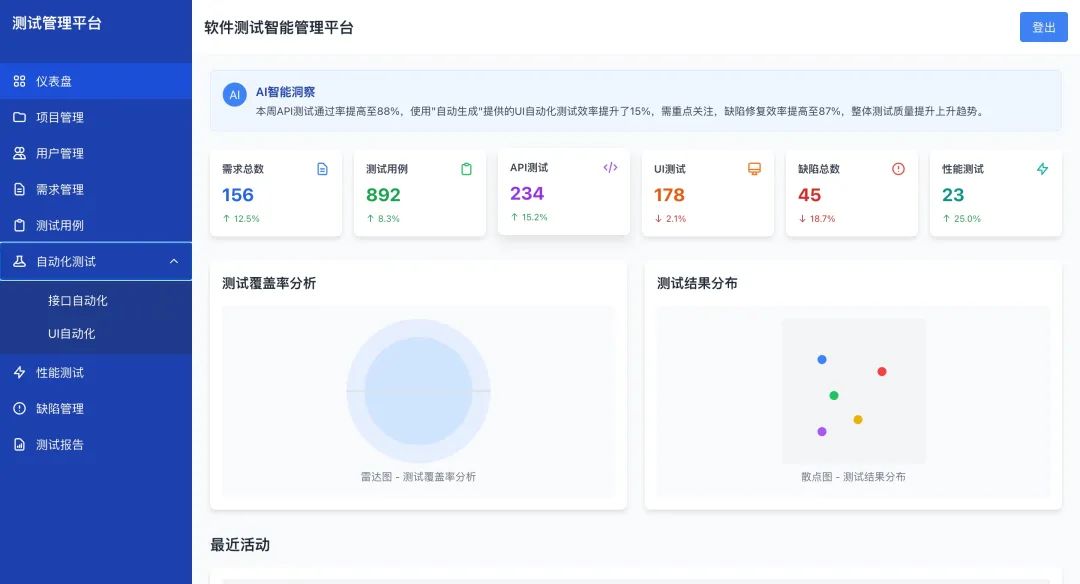Click the red alert icon on 缺陷总数 card
Viewport: 1080px width, 584px height.
pos(898,169)
